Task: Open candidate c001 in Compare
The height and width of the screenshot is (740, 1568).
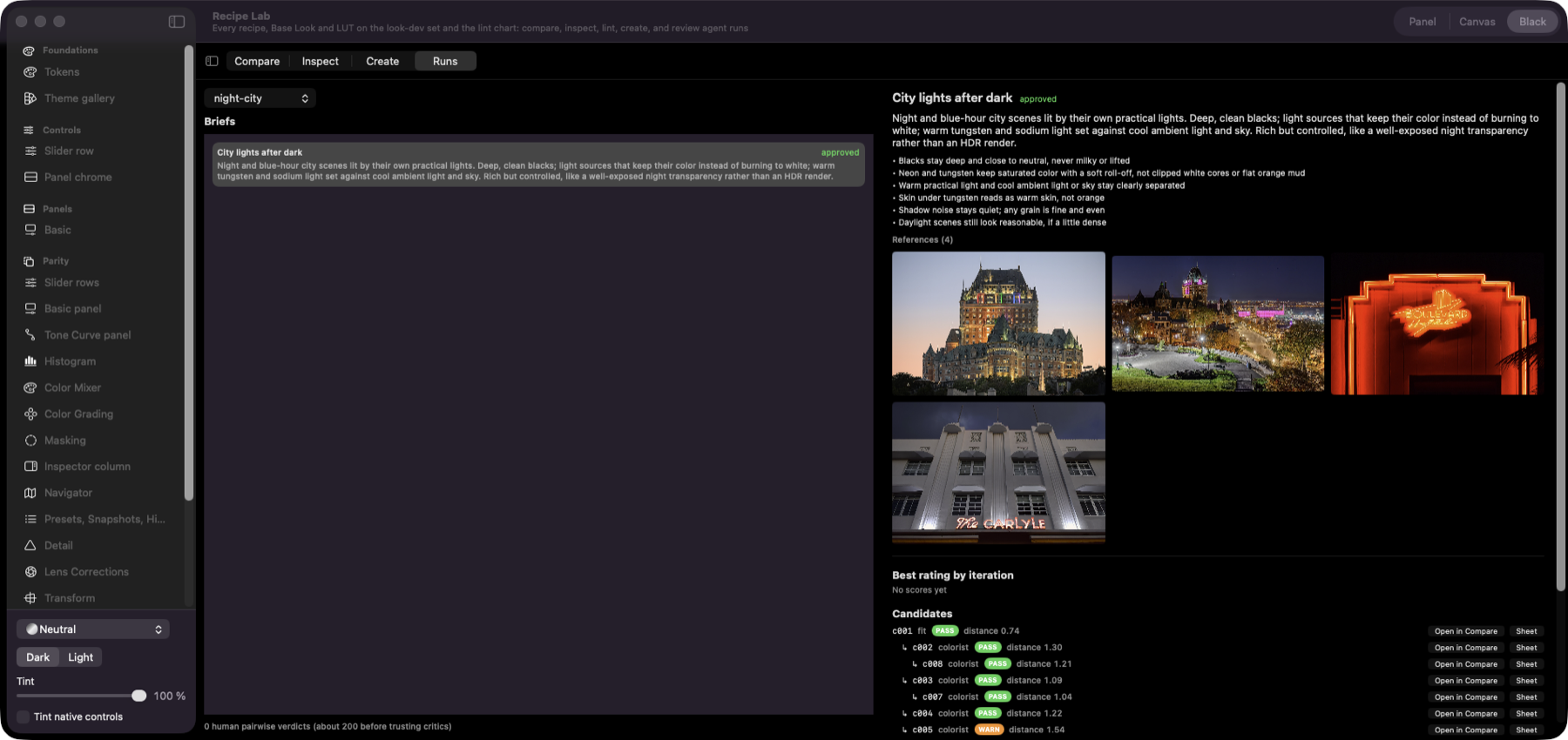Action: [1466, 631]
